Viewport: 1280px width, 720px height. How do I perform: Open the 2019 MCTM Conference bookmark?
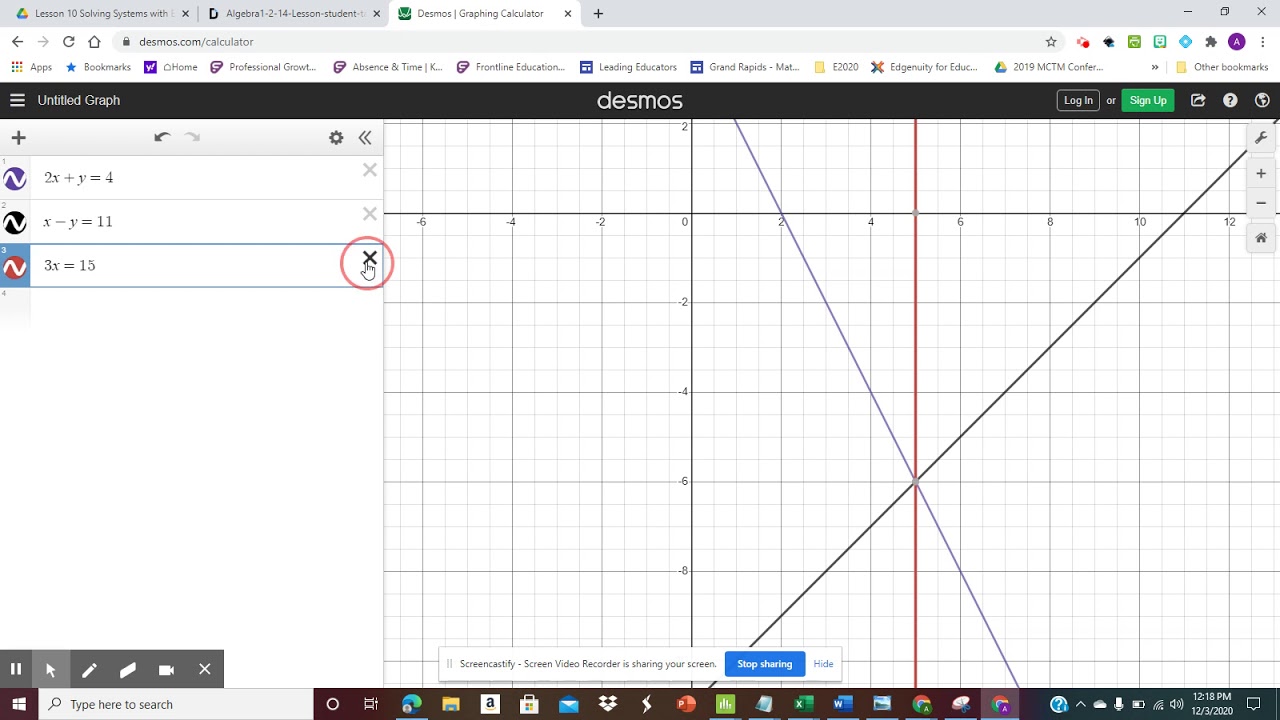point(1049,67)
